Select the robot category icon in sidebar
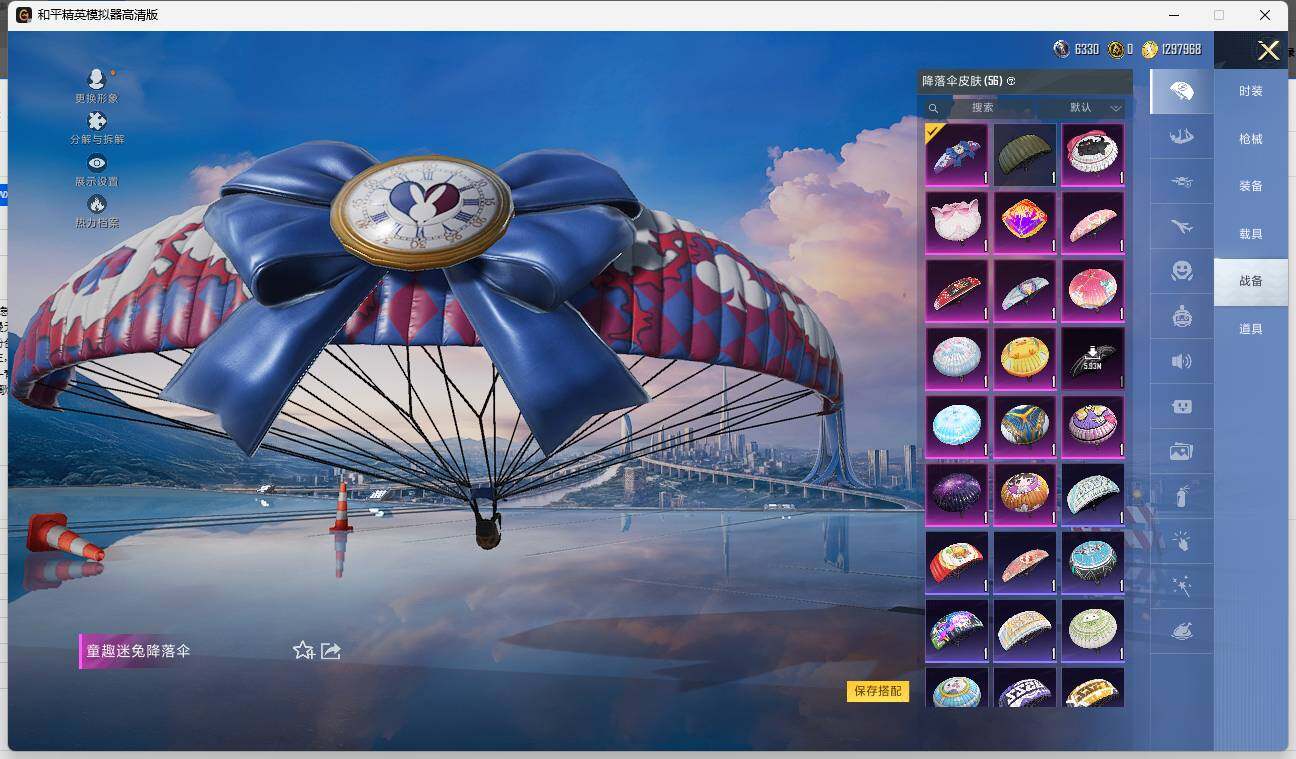This screenshot has height=759, width=1296. pos(1181,317)
